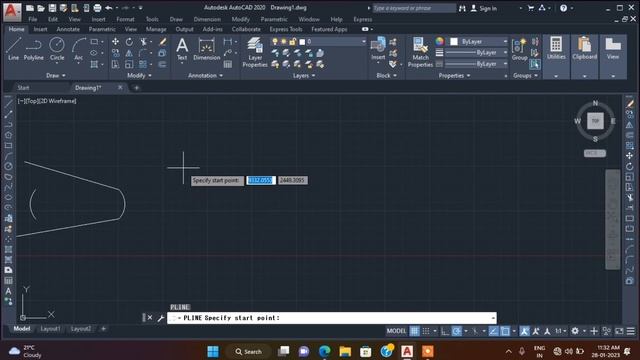Open the status bar customization menu icon

pos(631,331)
